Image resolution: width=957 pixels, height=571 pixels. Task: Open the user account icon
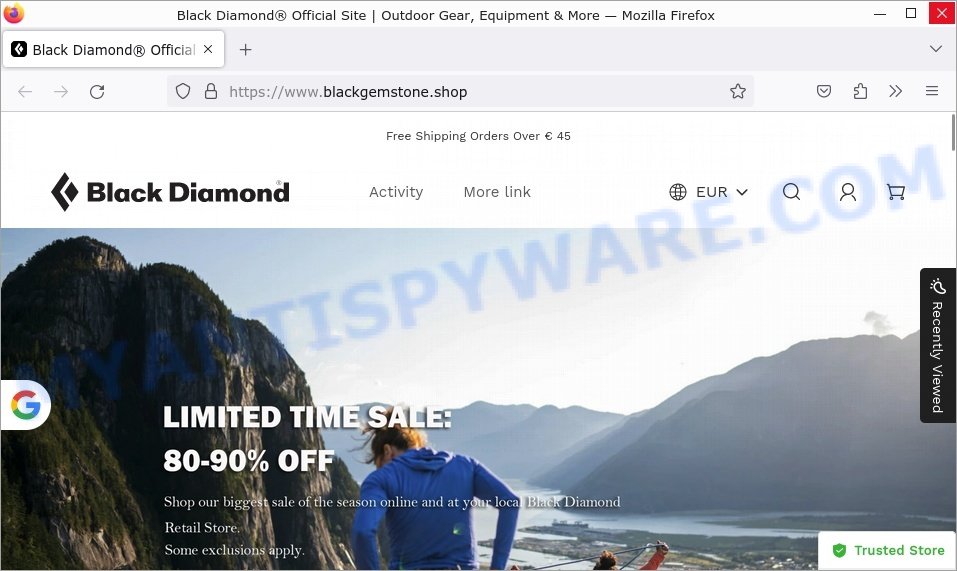pos(848,192)
